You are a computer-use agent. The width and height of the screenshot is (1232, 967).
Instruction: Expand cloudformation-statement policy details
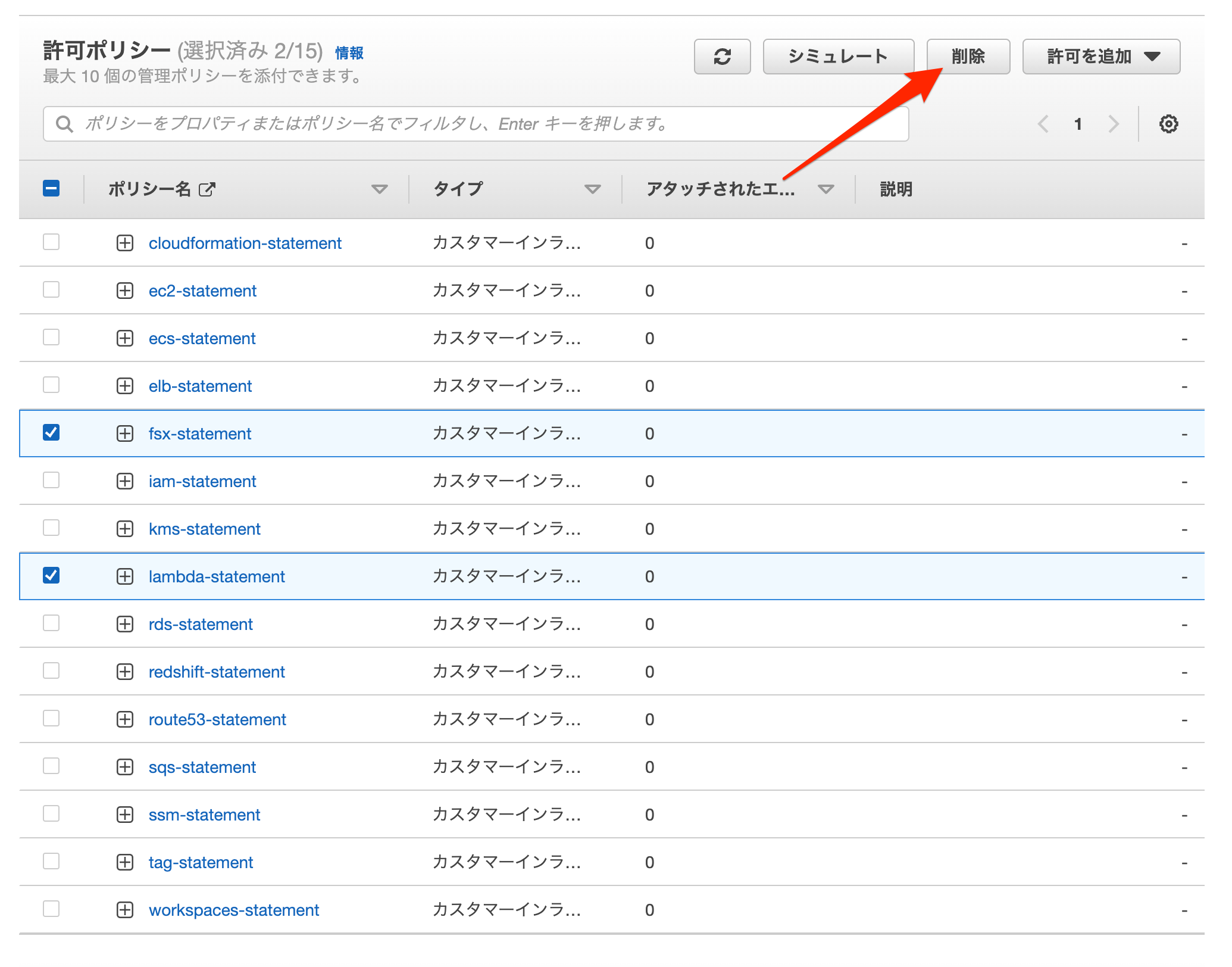point(124,243)
